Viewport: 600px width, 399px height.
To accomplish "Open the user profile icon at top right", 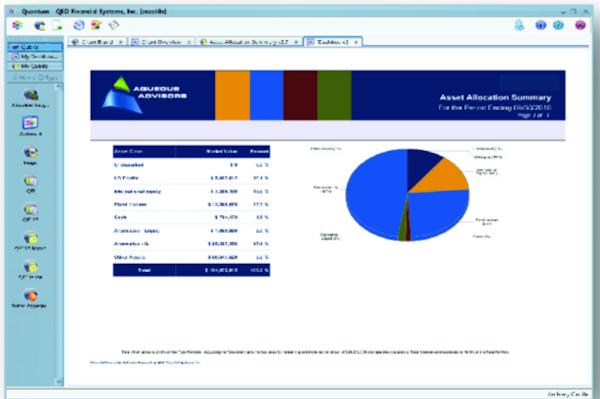I will [x=519, y=26].
